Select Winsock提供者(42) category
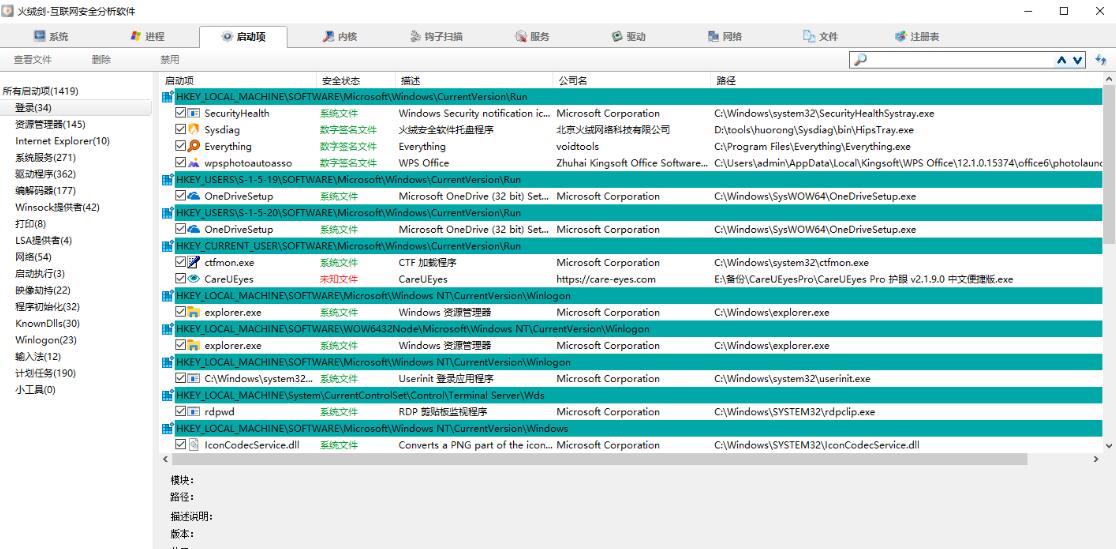1116x549 pixels. [x=58, y=207]
